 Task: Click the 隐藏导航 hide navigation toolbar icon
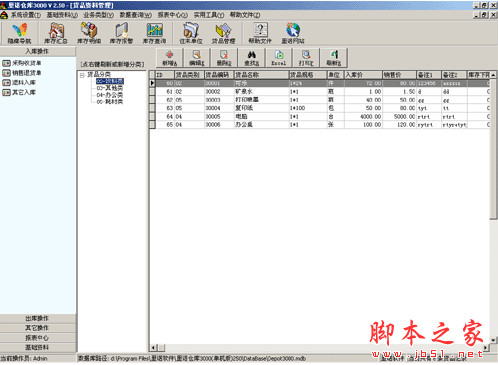pos(20,33)
